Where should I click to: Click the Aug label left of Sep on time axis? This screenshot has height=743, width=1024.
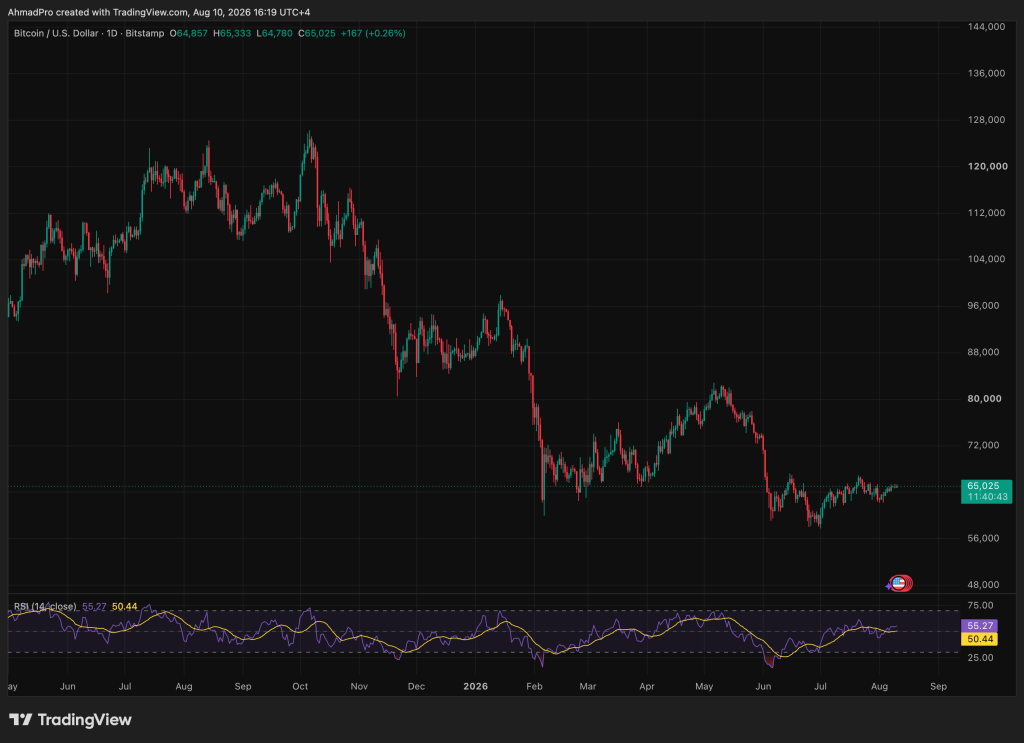point(184,686)
